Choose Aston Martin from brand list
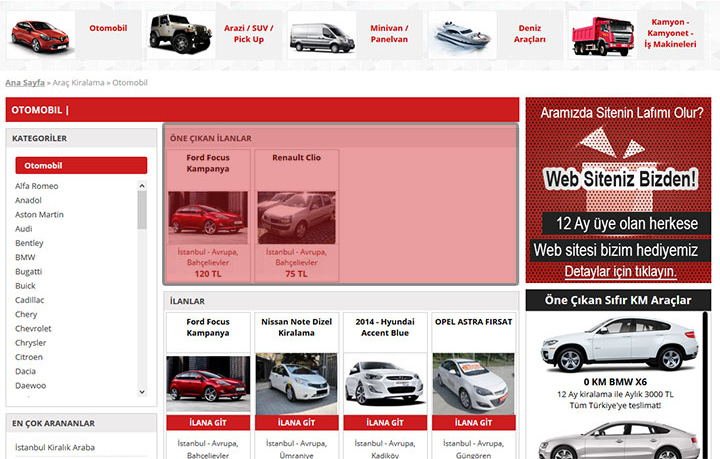Screen dimensions: 720x459 (39, 214)
